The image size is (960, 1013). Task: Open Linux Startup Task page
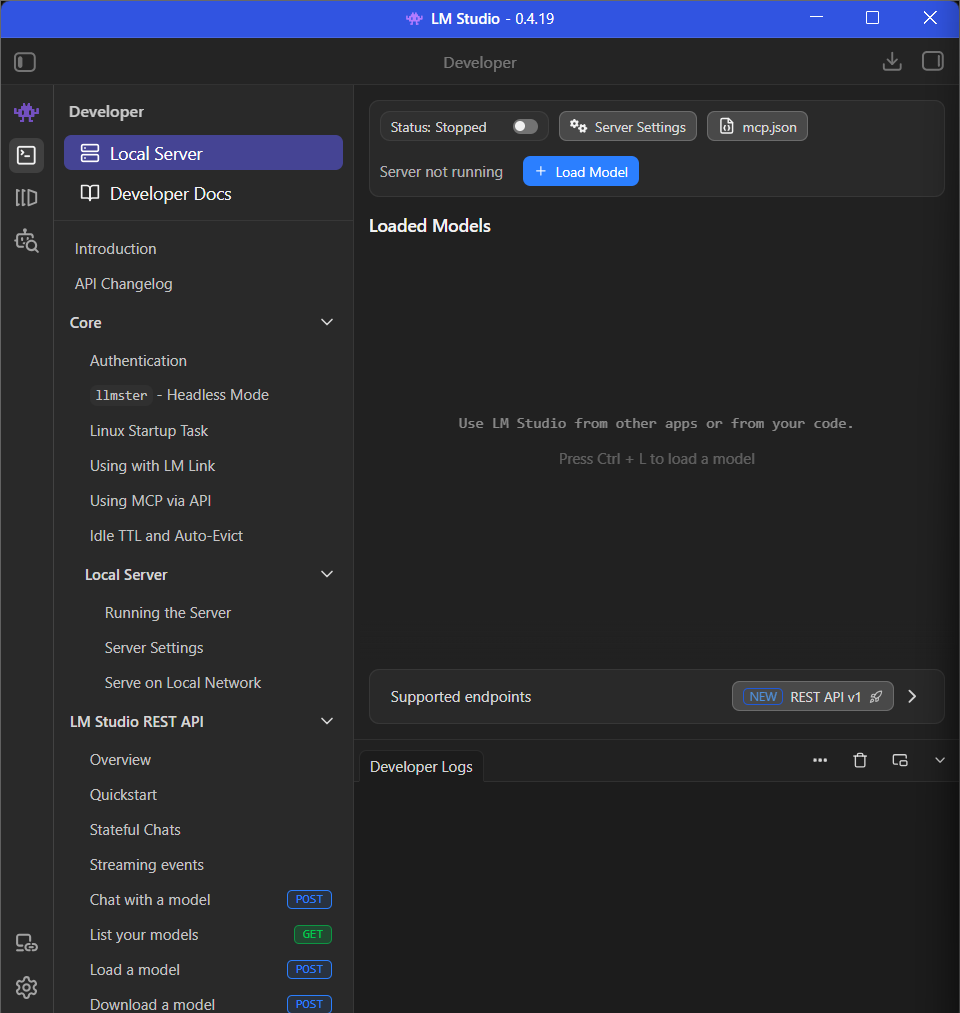click(149, 431)
